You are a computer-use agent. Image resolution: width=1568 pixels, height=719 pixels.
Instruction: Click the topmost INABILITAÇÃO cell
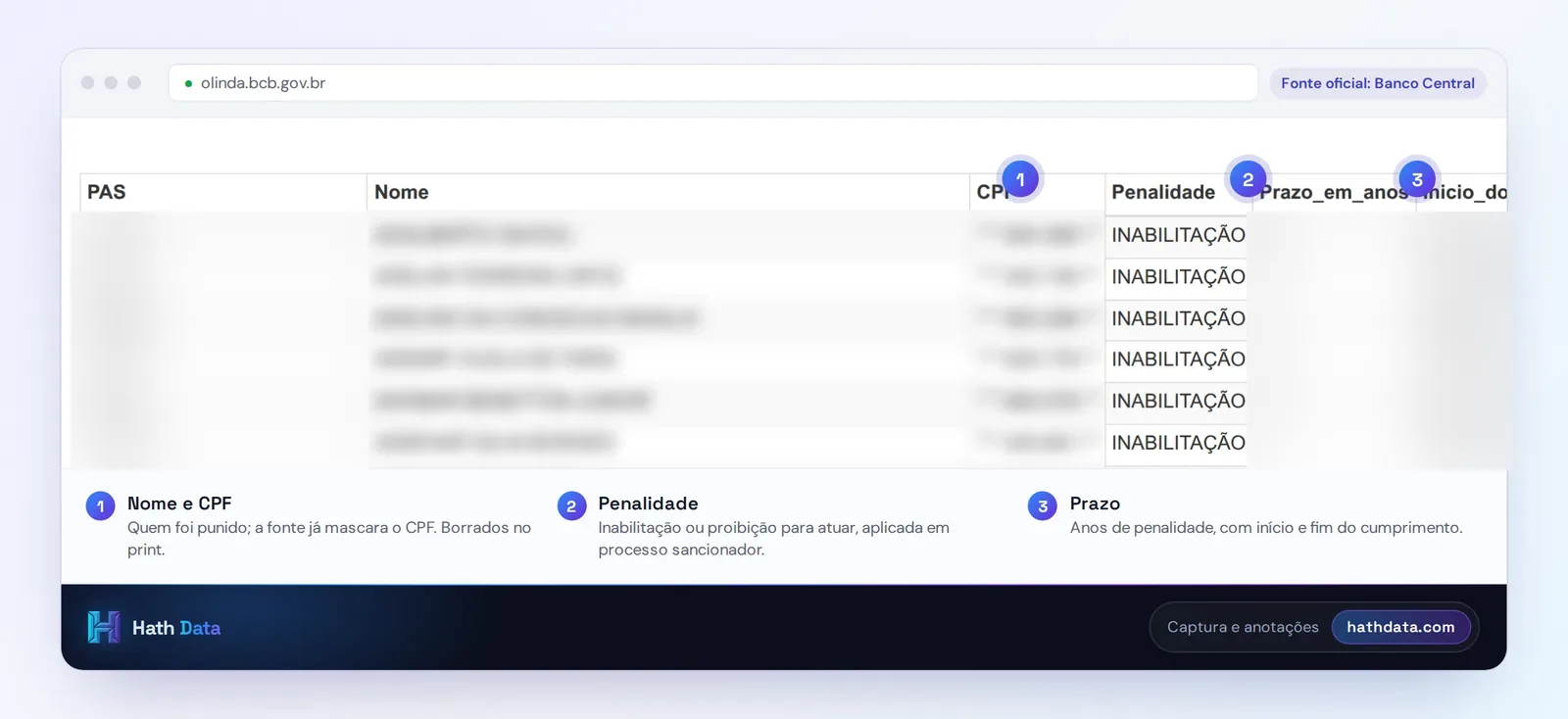click(x=1177, y=235)
